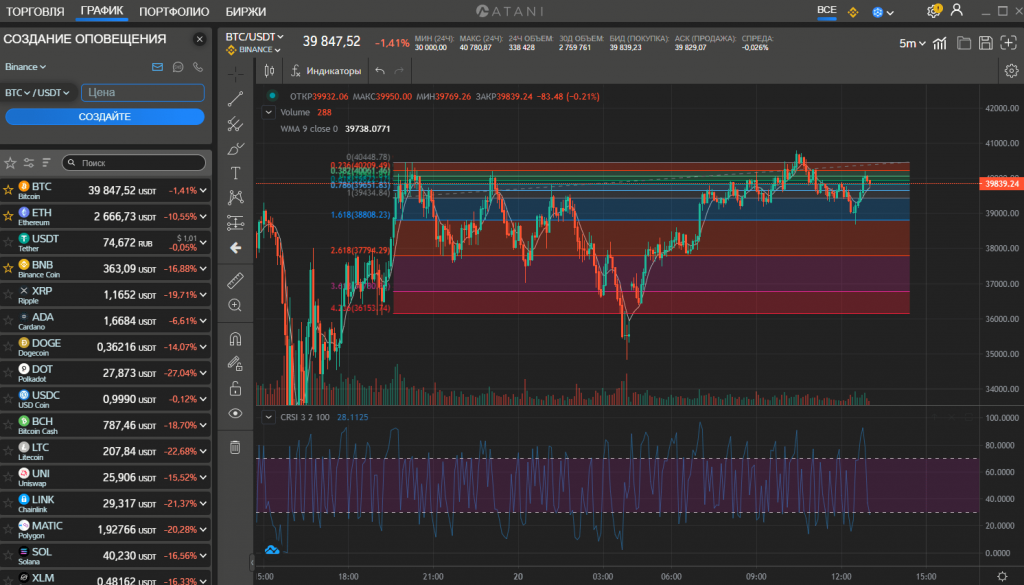This screenshot has height=585, width=1024.
Task: Select the SOL Solana row
Action: coord(105,556)
